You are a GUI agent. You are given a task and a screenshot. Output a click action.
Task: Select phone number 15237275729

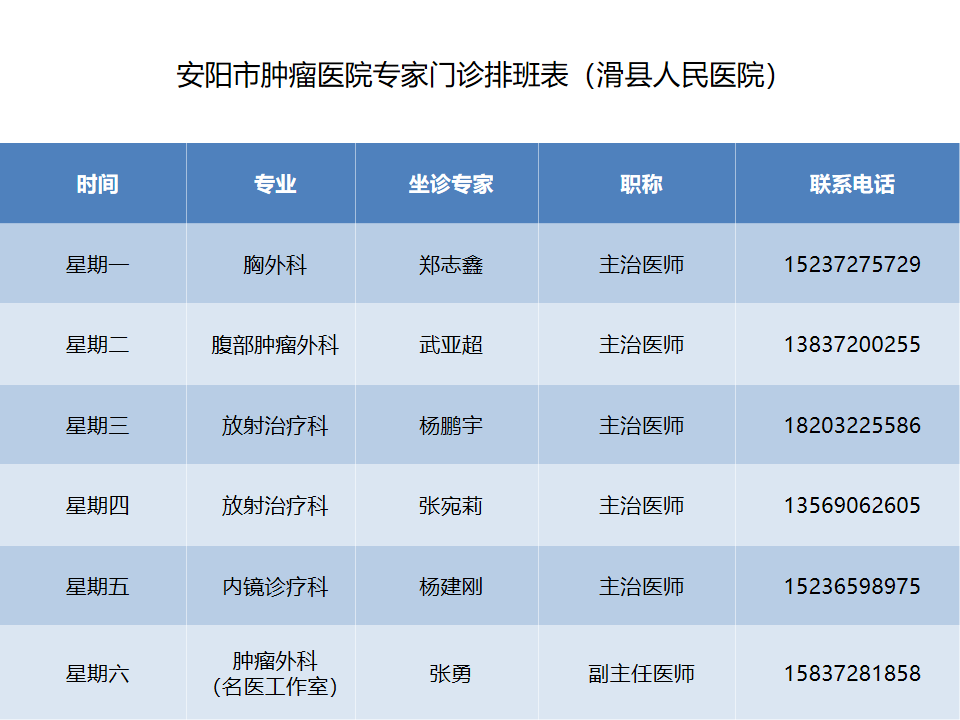pos(852,264)
